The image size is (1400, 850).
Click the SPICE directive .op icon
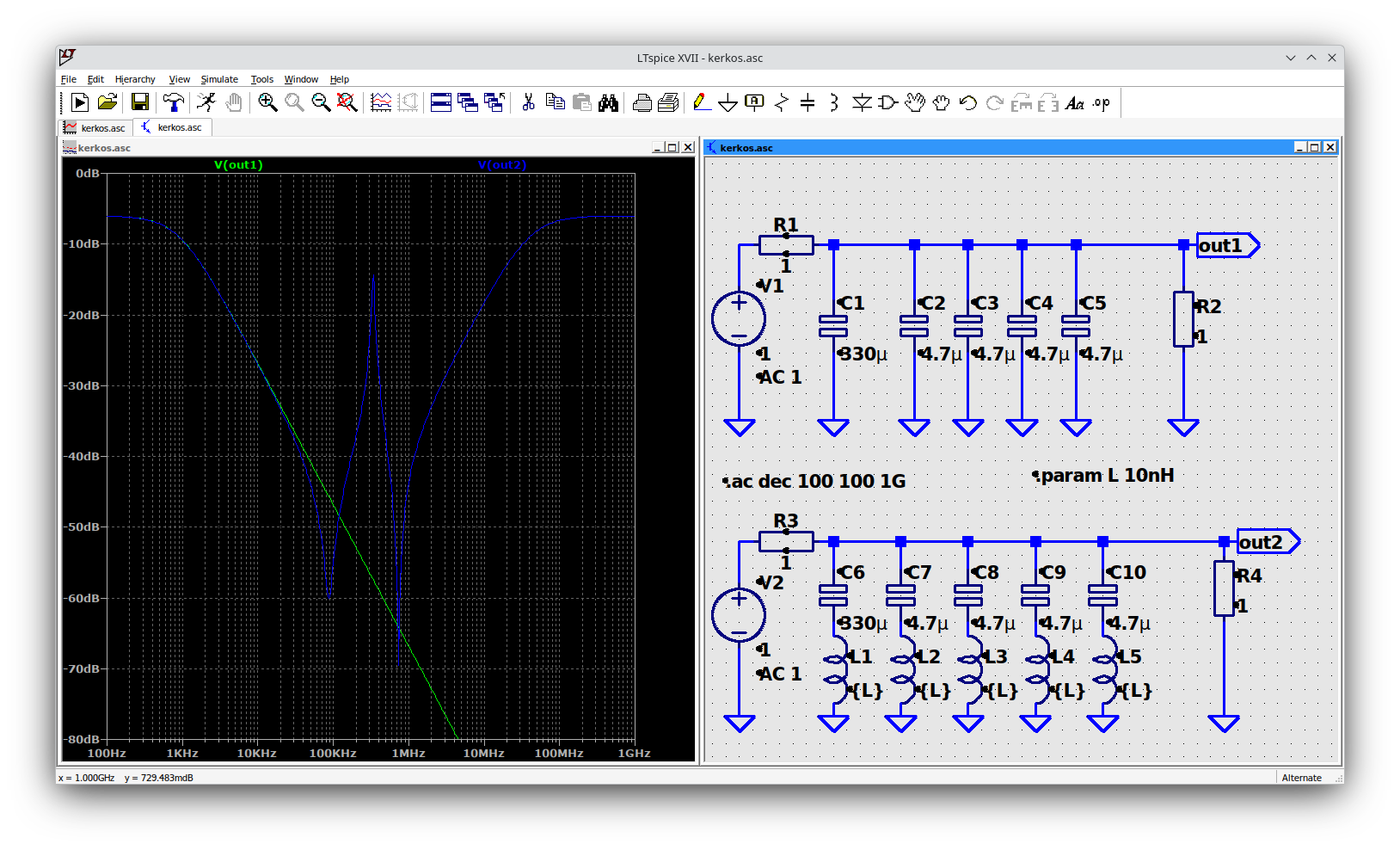[x=1102, y=103]
